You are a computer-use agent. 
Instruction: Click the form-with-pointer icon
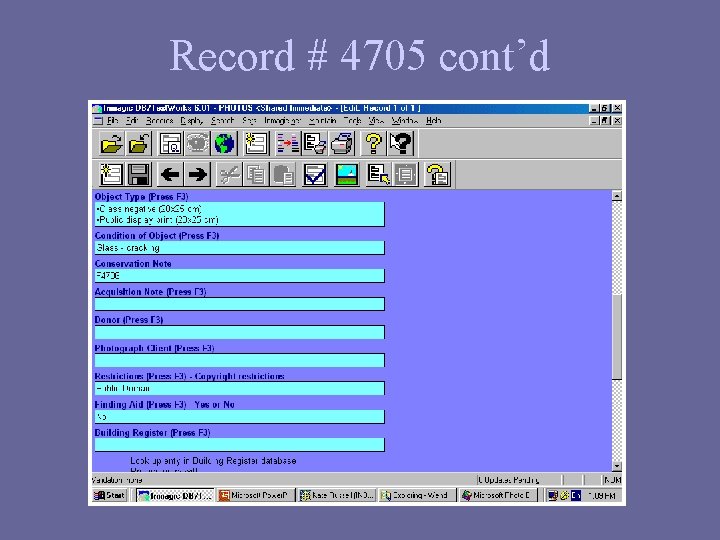point(379,174)
